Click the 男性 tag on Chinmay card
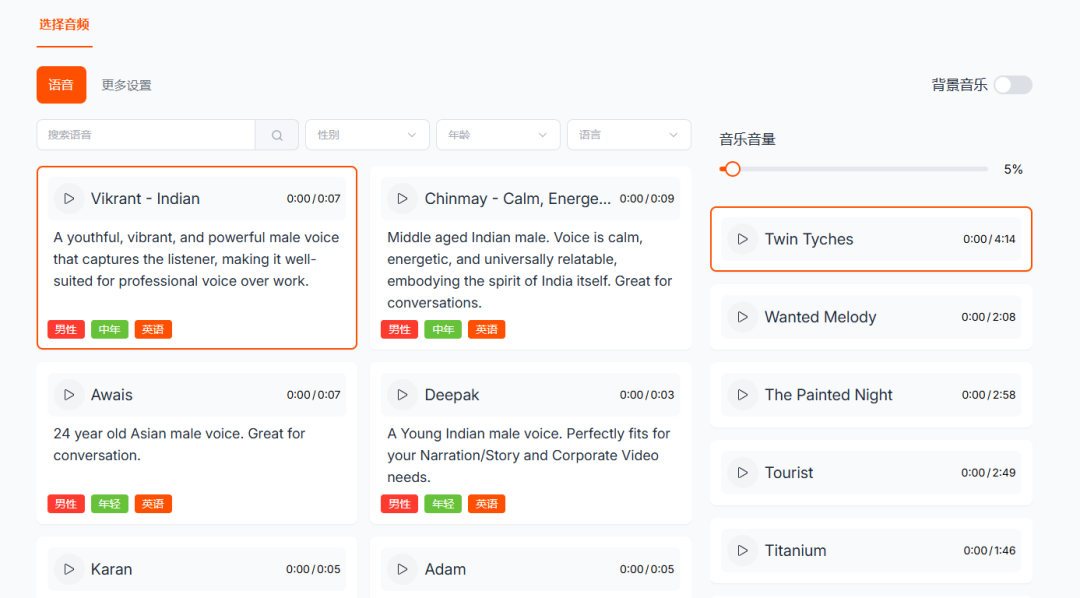Viewport: 1080px width, 598px height. tap(399, 329)
